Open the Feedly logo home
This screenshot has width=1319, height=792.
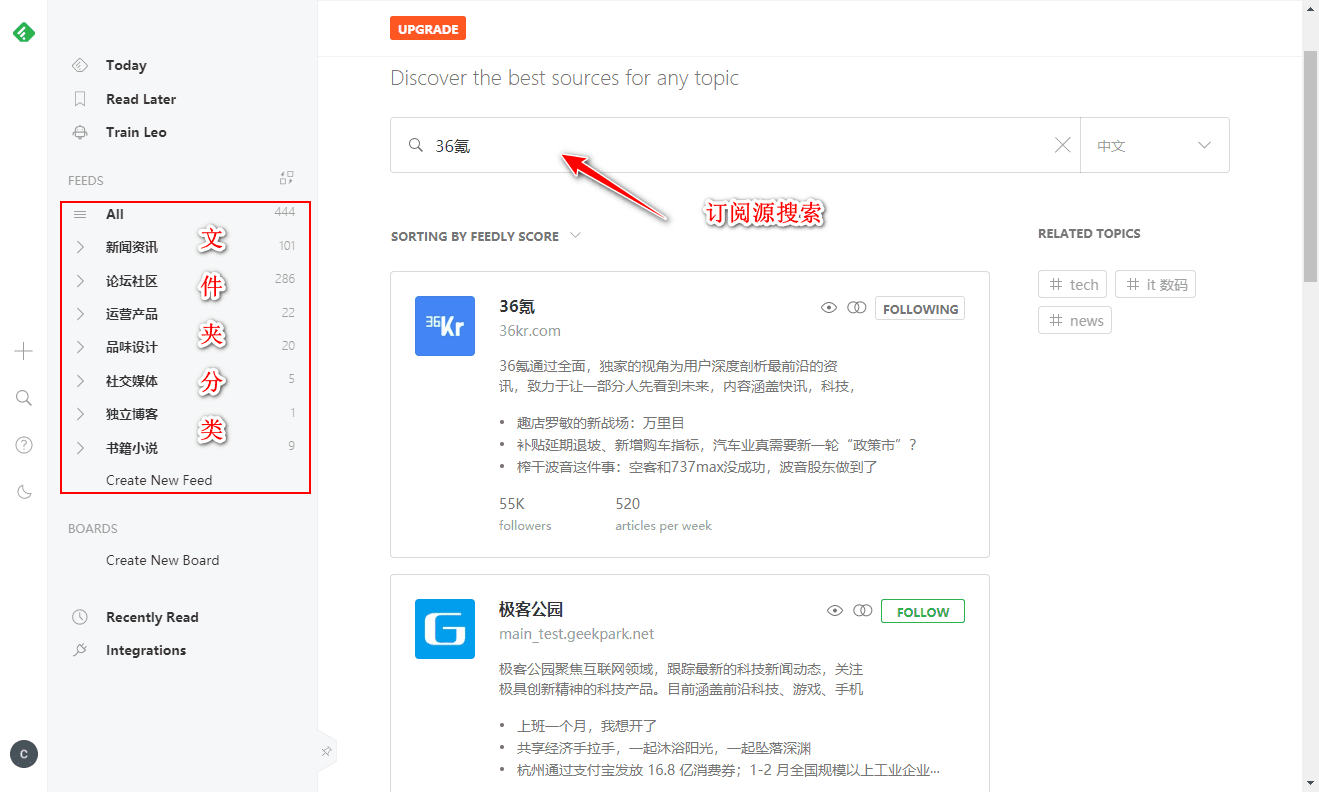24,32
